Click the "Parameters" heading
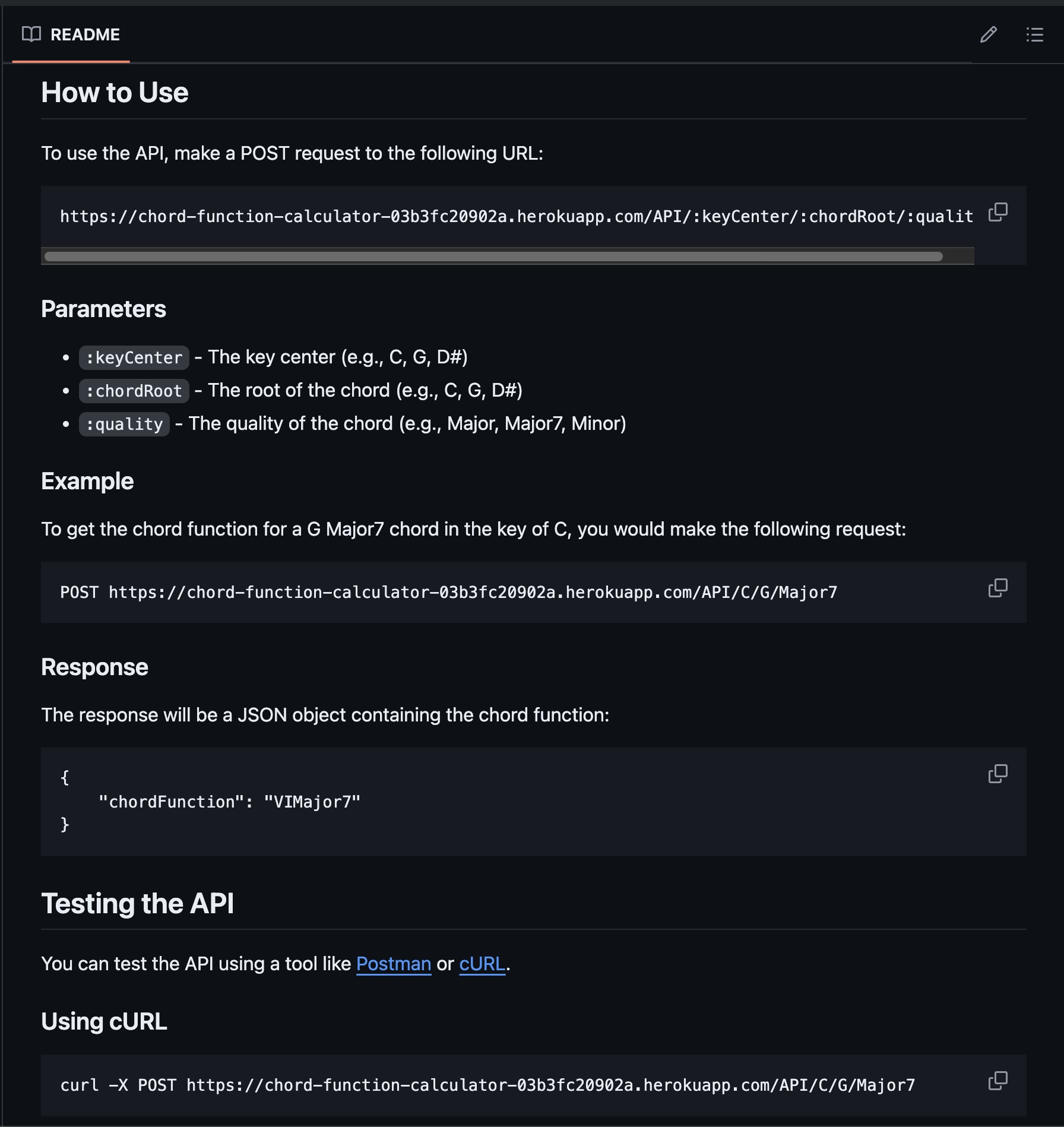1064x1127 pixels. [103, 309]
